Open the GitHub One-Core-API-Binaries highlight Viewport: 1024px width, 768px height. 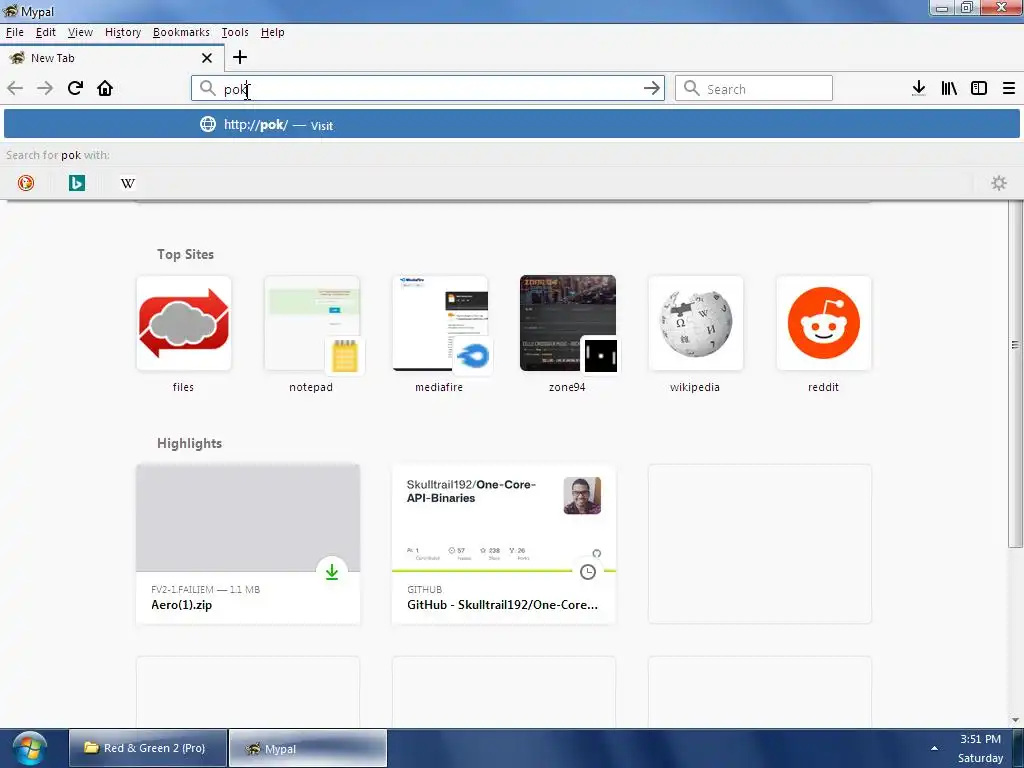[x=504, y=544]
